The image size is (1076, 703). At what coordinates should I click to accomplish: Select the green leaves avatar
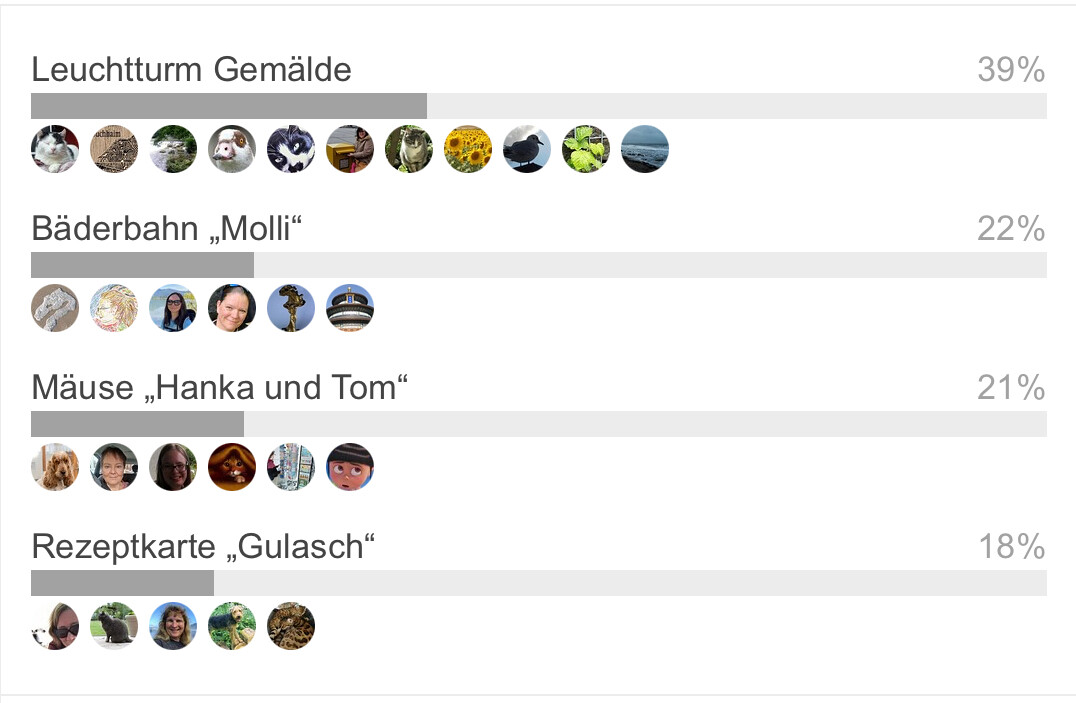click(x=586, y=149)
